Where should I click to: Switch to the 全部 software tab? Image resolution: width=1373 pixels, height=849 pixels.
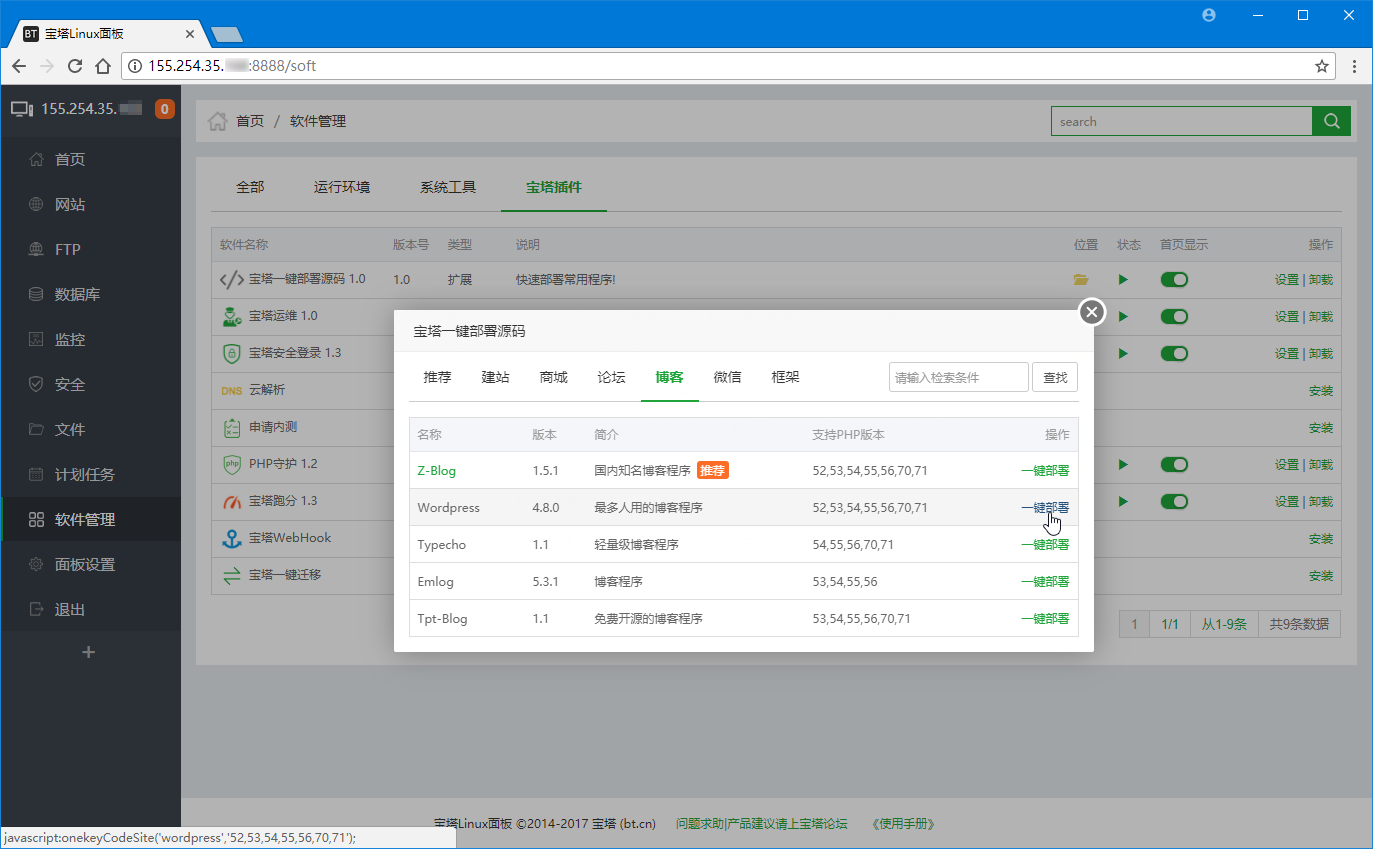[250, 187]
